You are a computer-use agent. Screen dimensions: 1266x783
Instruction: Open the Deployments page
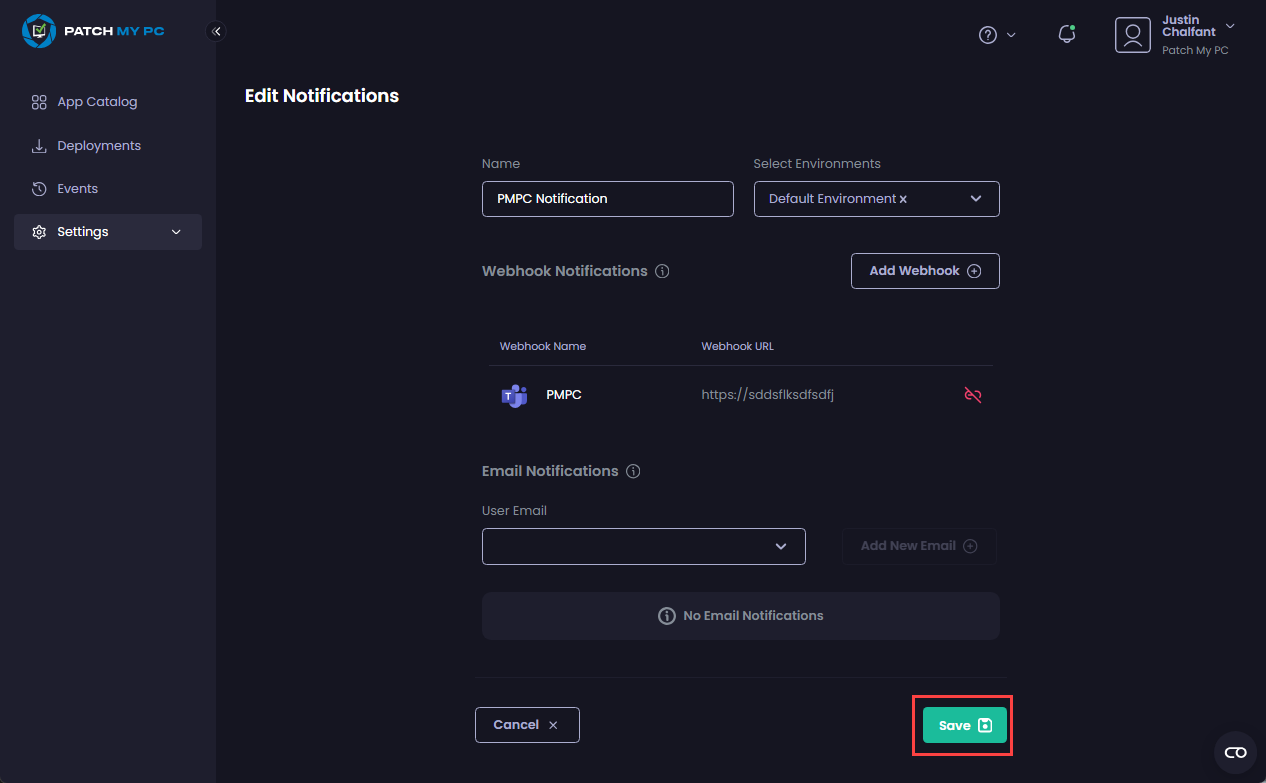98,146
